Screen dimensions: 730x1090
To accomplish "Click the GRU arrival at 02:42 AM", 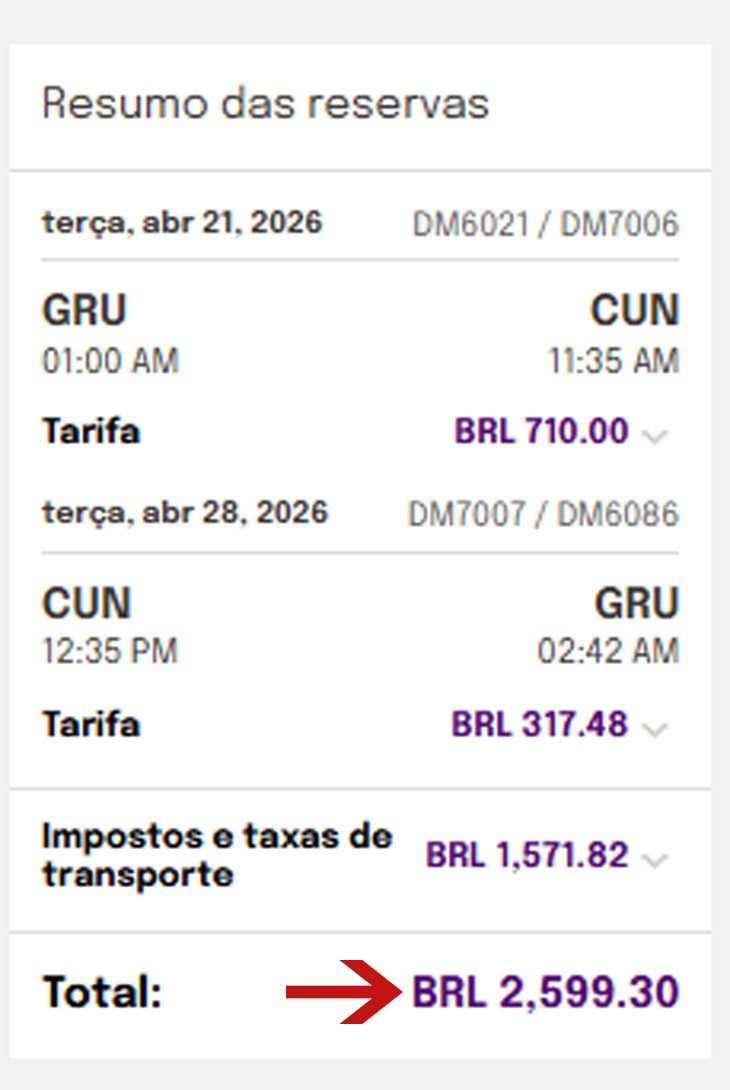I will click(x=637, y=603).
